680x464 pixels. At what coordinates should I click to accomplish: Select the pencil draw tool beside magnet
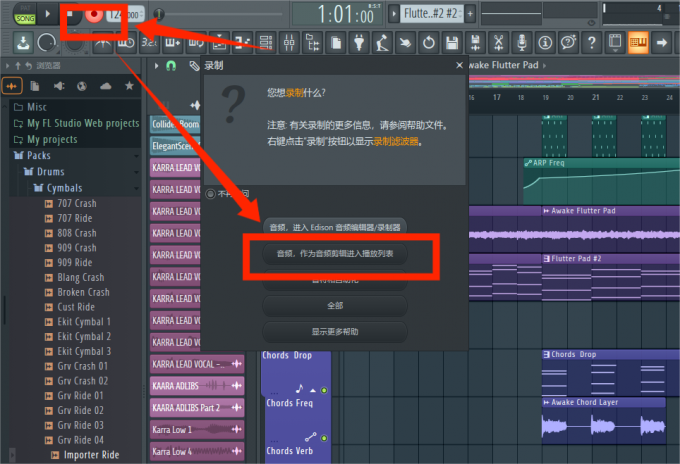[x=194, y=66]
